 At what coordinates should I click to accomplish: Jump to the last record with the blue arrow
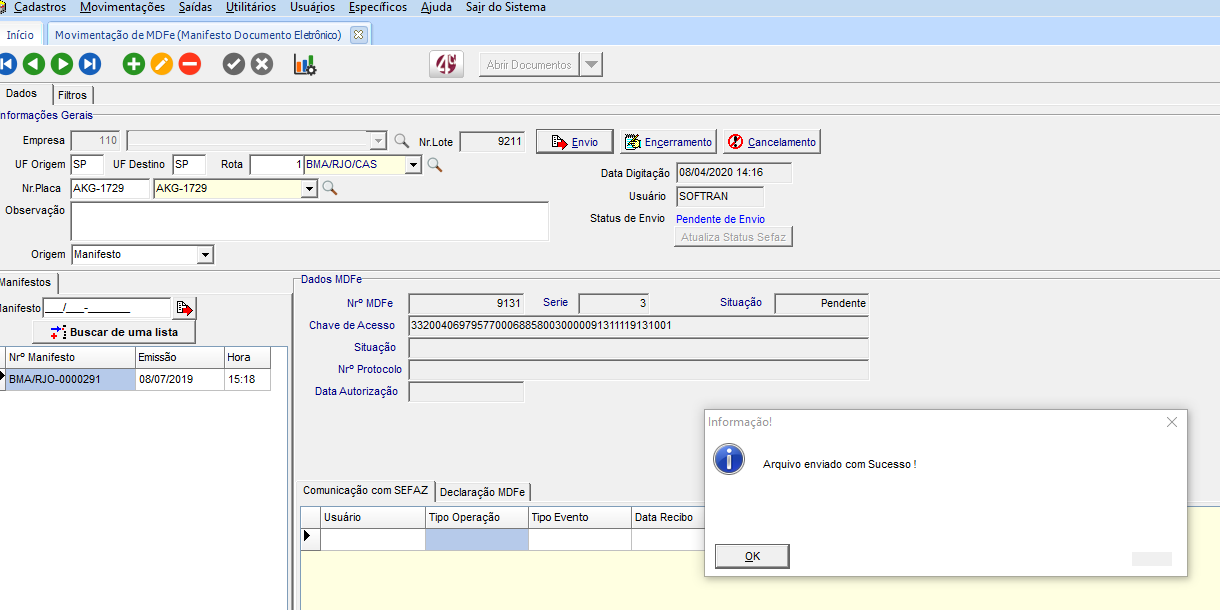point(90,64)
